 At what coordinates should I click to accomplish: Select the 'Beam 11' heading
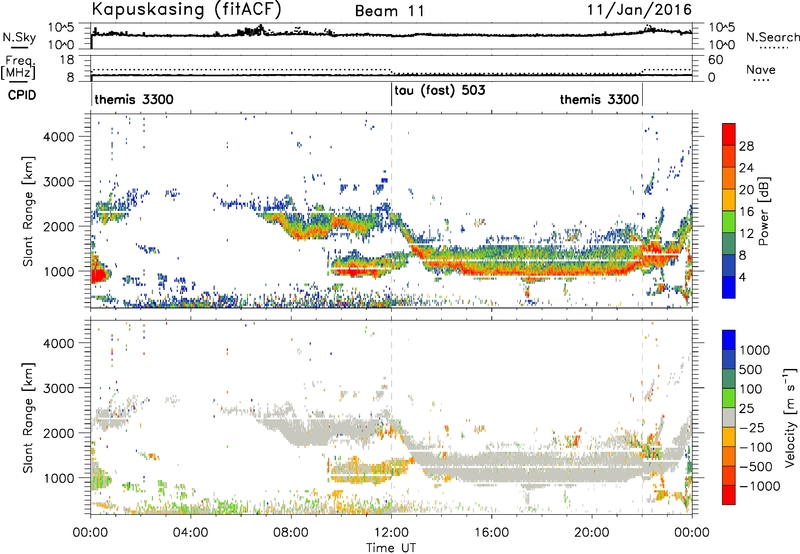click(390, 11)
